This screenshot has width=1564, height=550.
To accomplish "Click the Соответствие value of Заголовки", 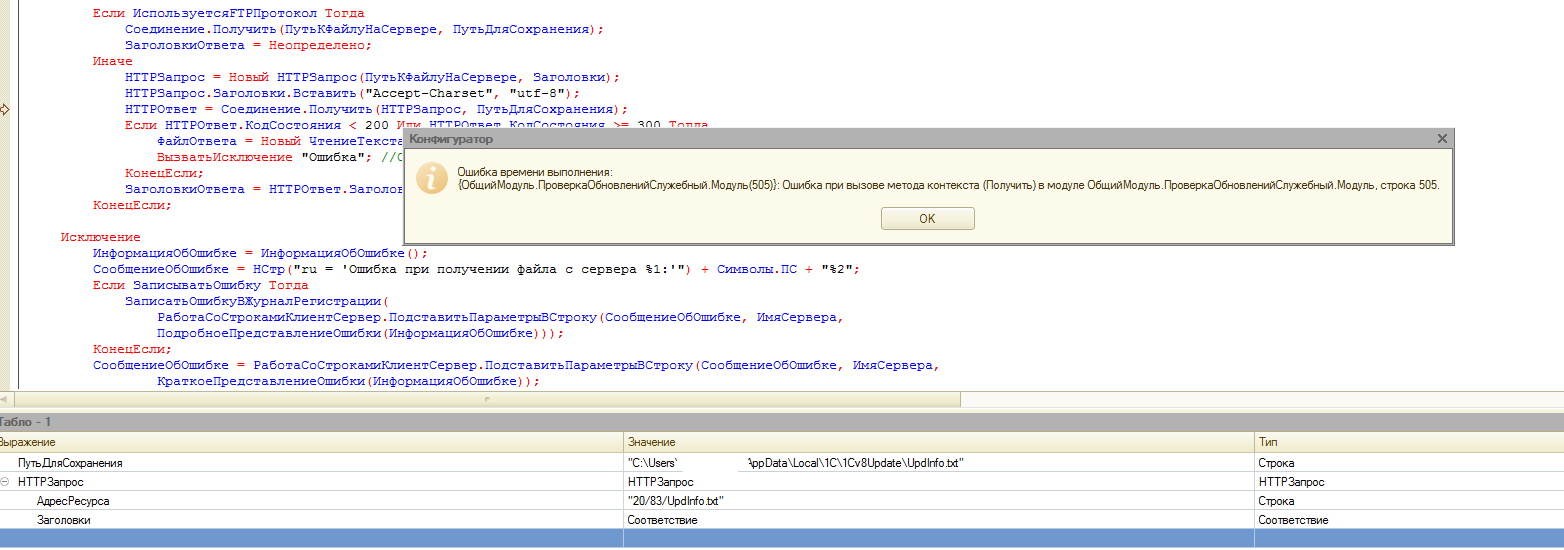I will 938,520.
